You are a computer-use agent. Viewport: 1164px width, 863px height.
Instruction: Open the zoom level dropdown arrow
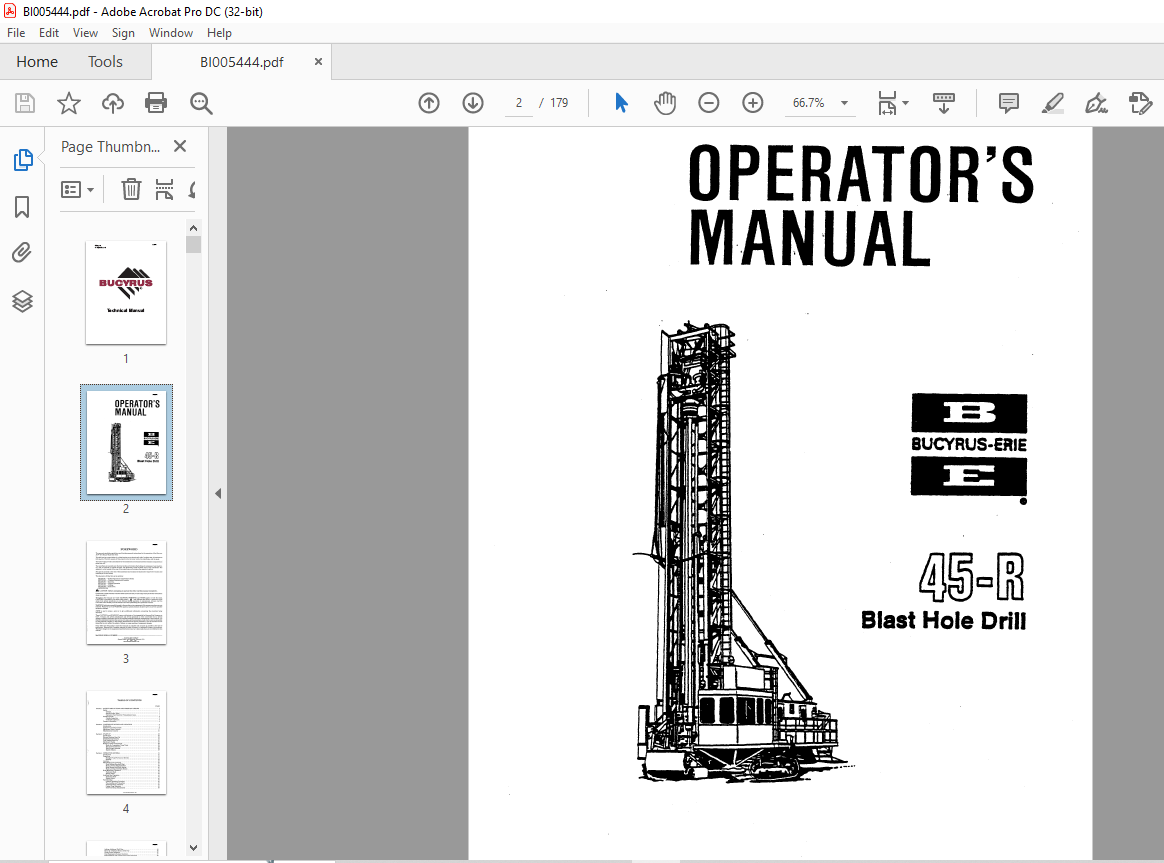[x=844, y=103]
